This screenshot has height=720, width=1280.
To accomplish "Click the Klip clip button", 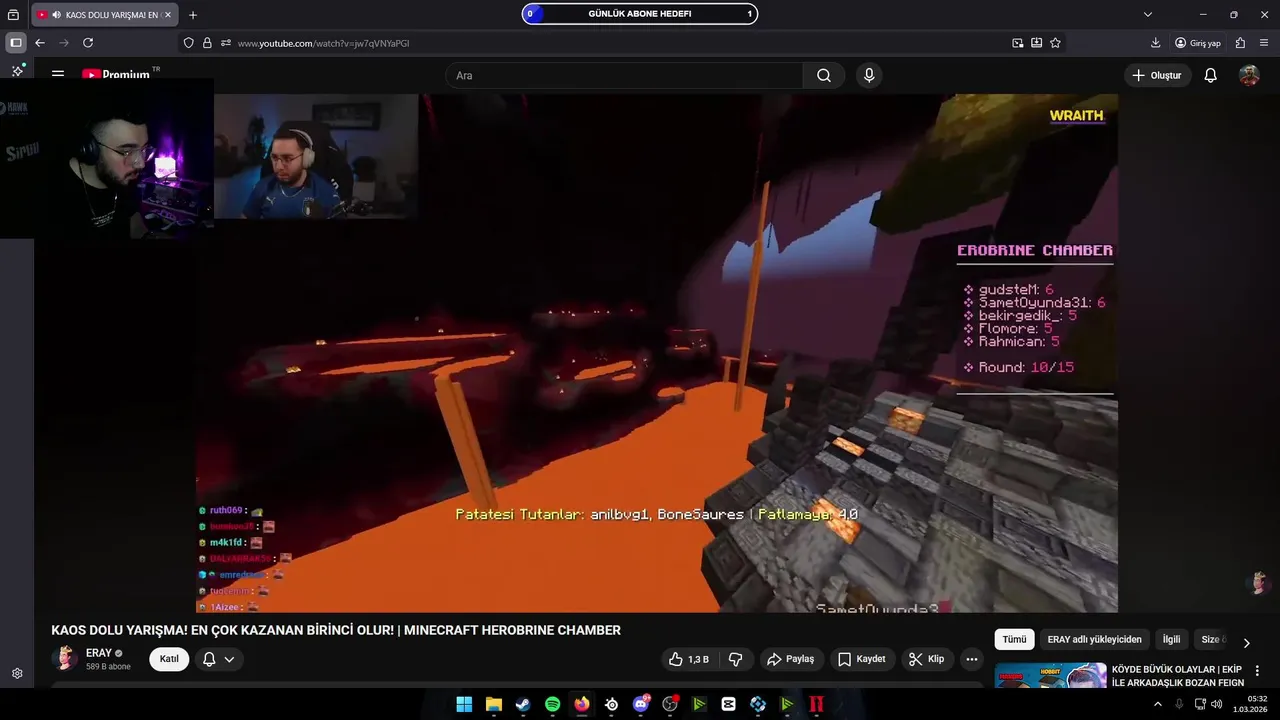I will pyautogui.click(x=927, y=659).
